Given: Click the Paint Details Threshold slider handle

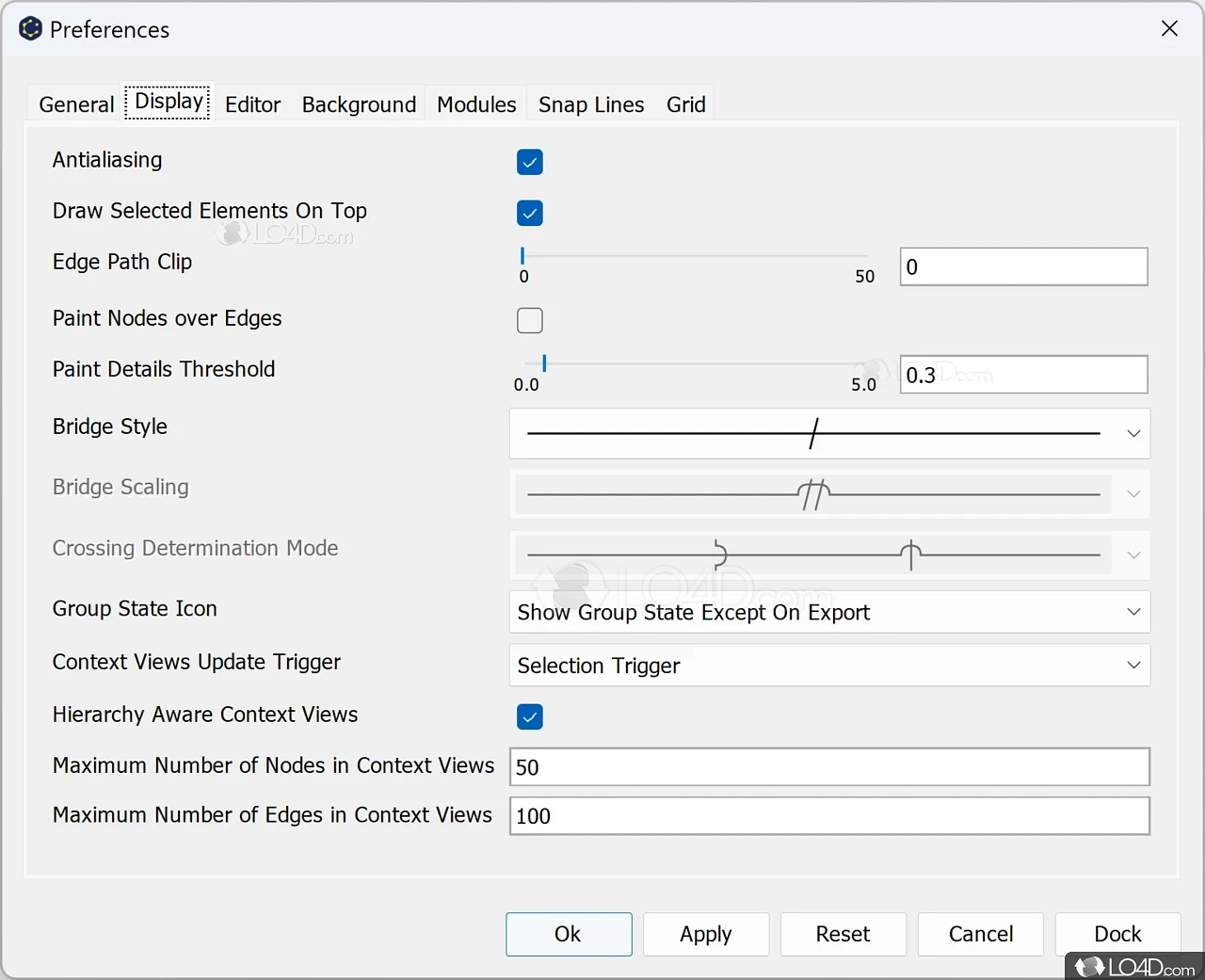Looking at the screenshot, I should [544, 363].
